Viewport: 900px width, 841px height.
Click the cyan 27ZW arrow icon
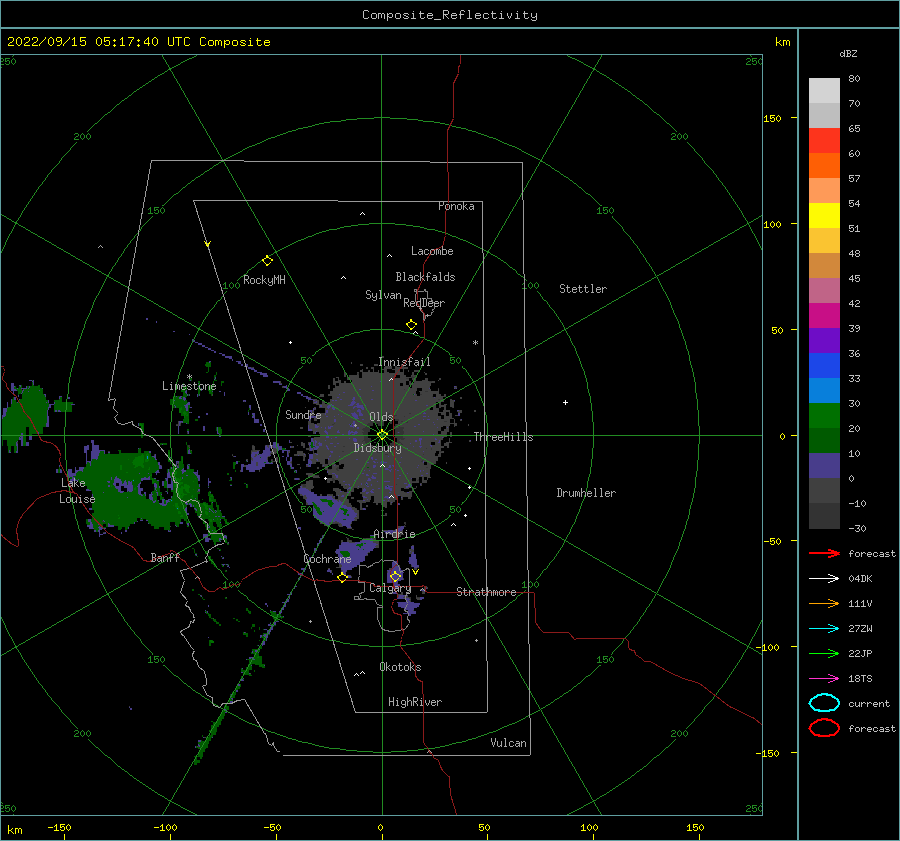[824, 628]
